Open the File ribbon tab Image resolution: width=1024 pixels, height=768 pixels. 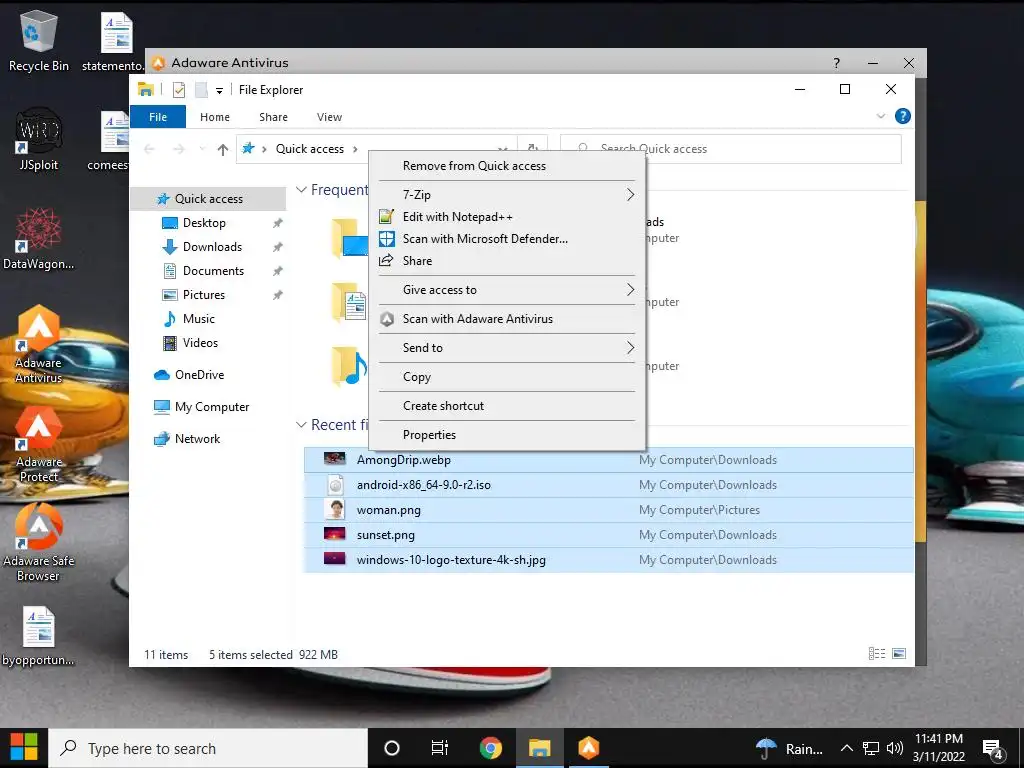[x=158, y=117]
